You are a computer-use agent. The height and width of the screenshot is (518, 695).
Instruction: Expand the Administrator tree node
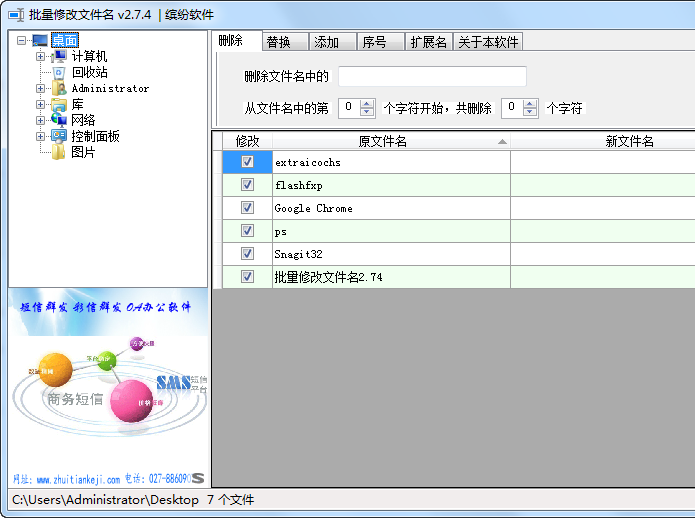click(x=40, y=88)
